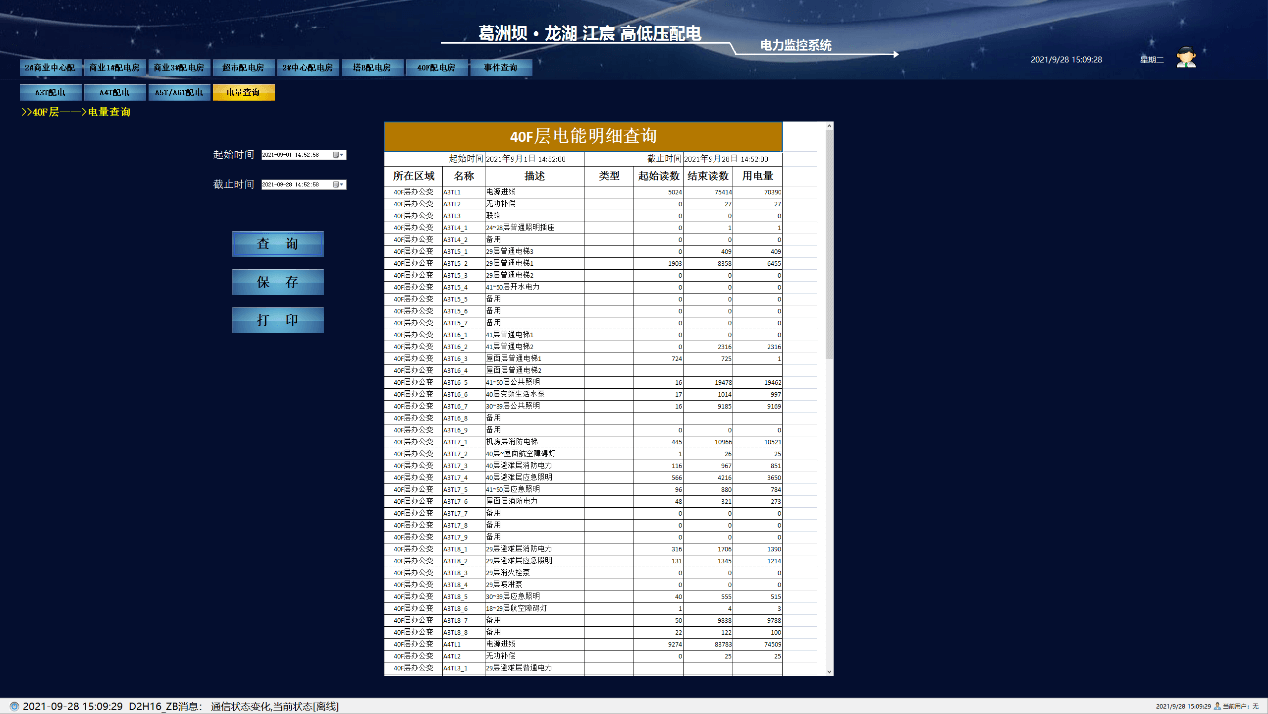Screen dimensions: 1268x714
Task: Click end reading value 83783
Action: coord(708,644)
